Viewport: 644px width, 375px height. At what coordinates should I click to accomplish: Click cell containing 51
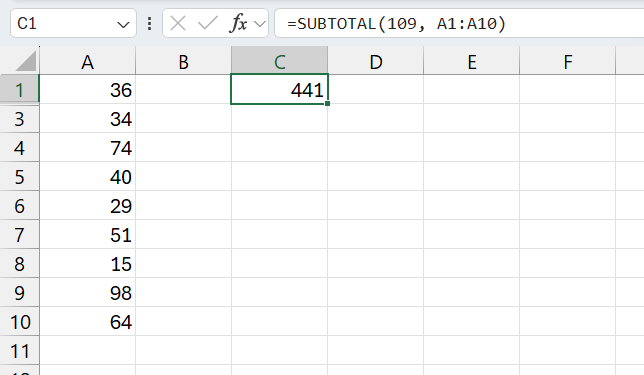click(x=87, y=234)
